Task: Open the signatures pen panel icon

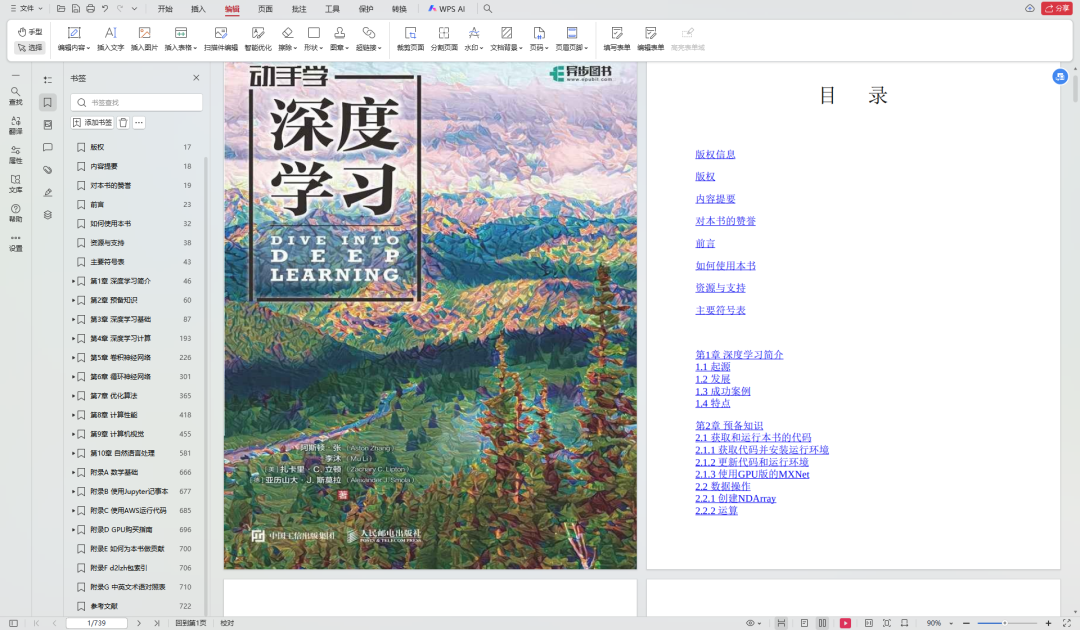Action: [48, 192]
